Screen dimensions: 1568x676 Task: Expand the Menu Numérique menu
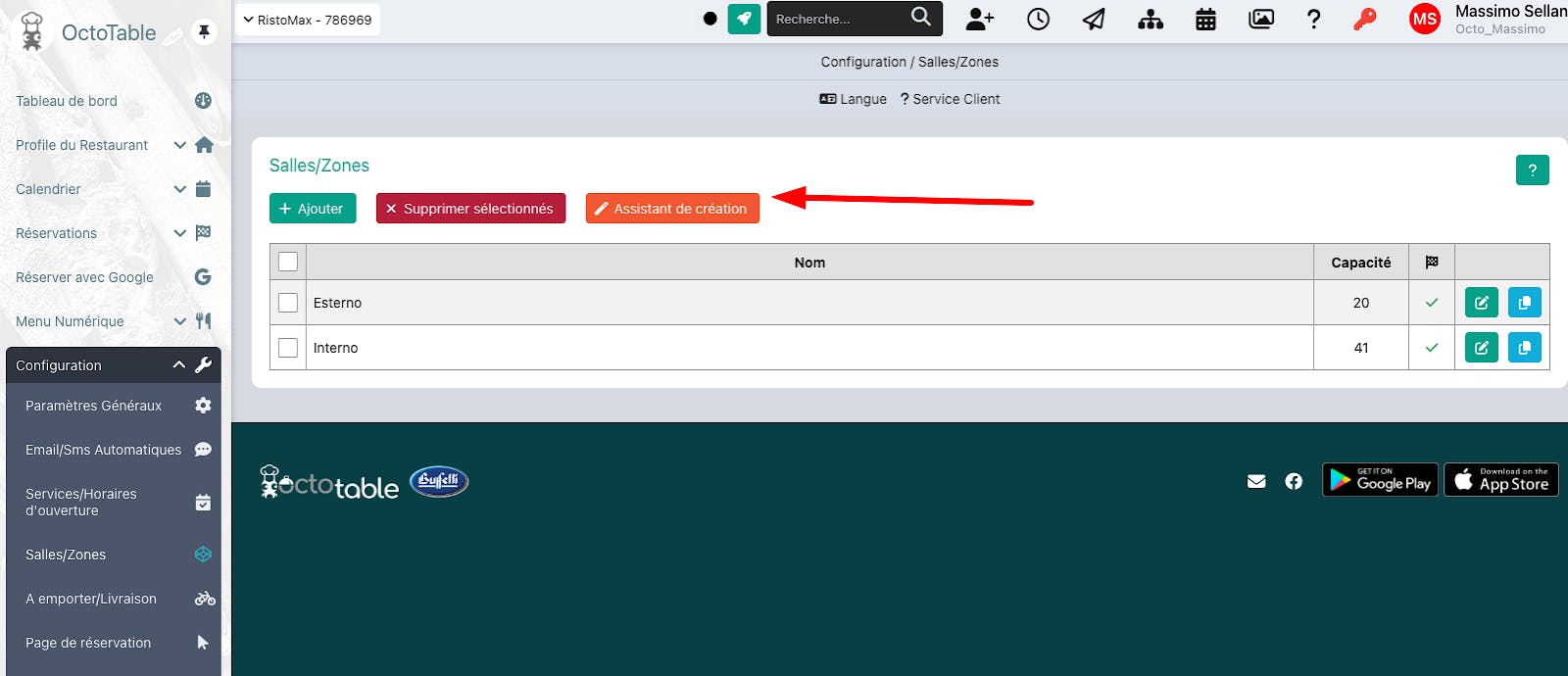[115, 321]
